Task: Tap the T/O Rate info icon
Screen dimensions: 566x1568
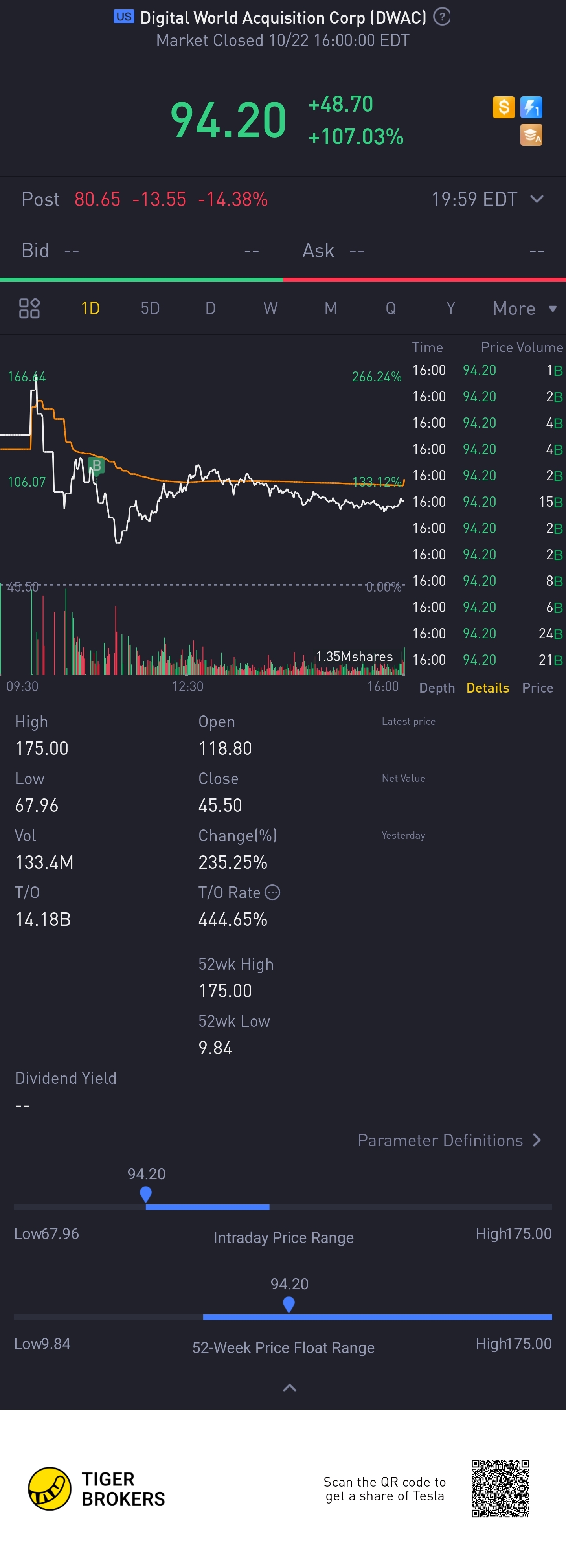Action: (x=273, y=892)
